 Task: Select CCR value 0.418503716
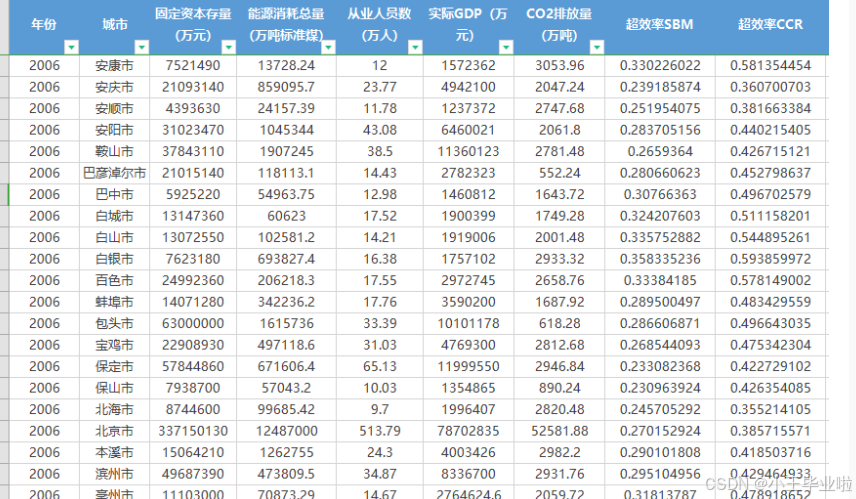(x=770, y=453)
